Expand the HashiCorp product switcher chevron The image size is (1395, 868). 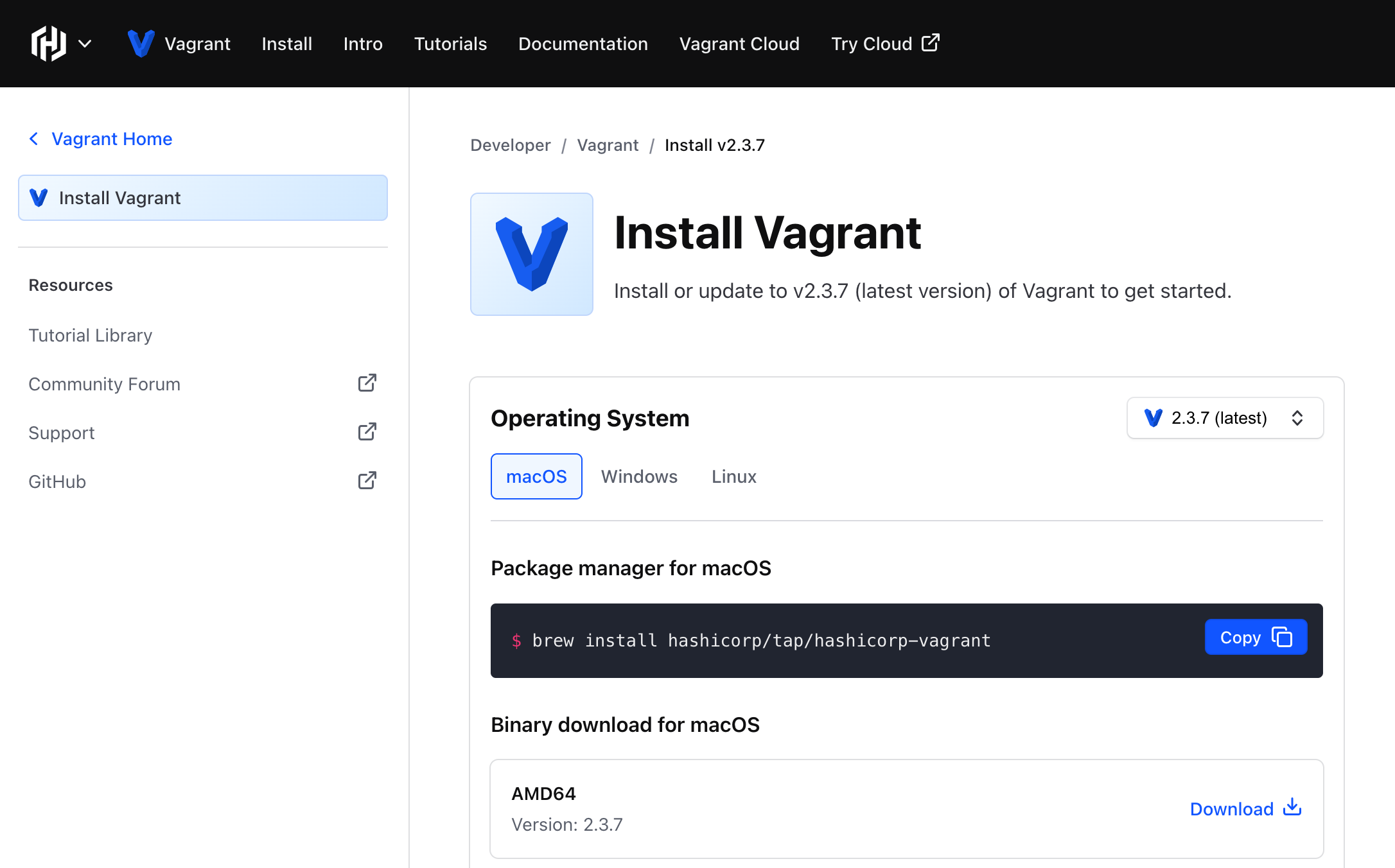(x=85, y=44)
